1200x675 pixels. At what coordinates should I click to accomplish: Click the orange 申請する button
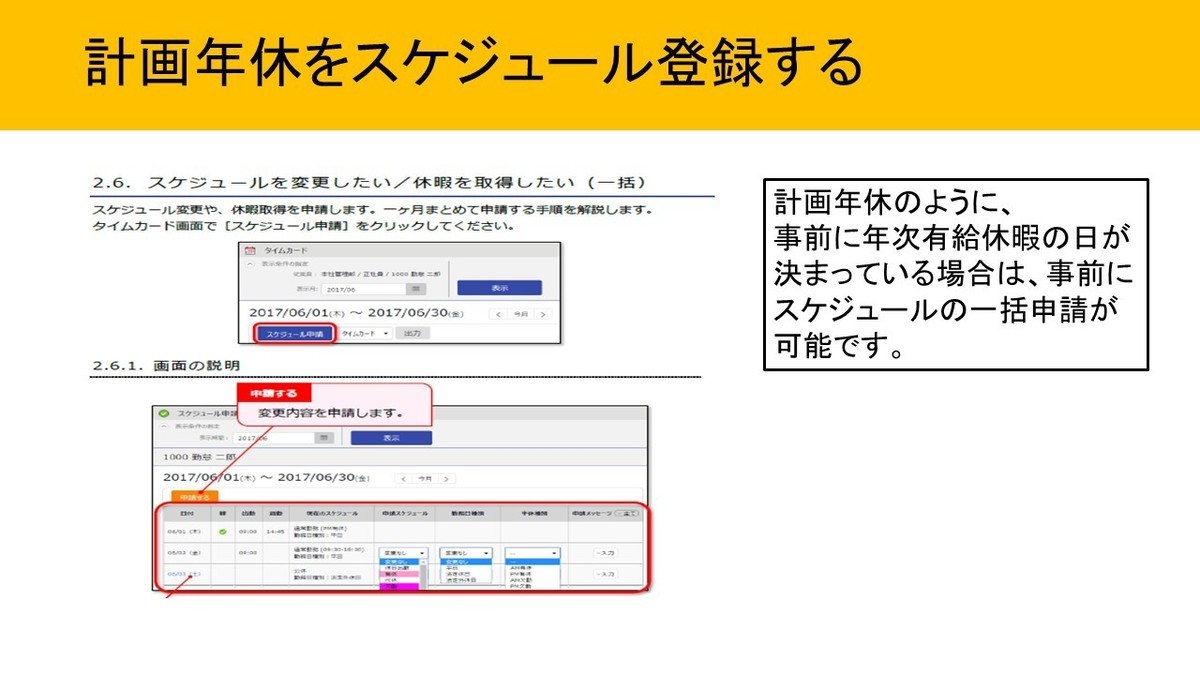[194, 496]
